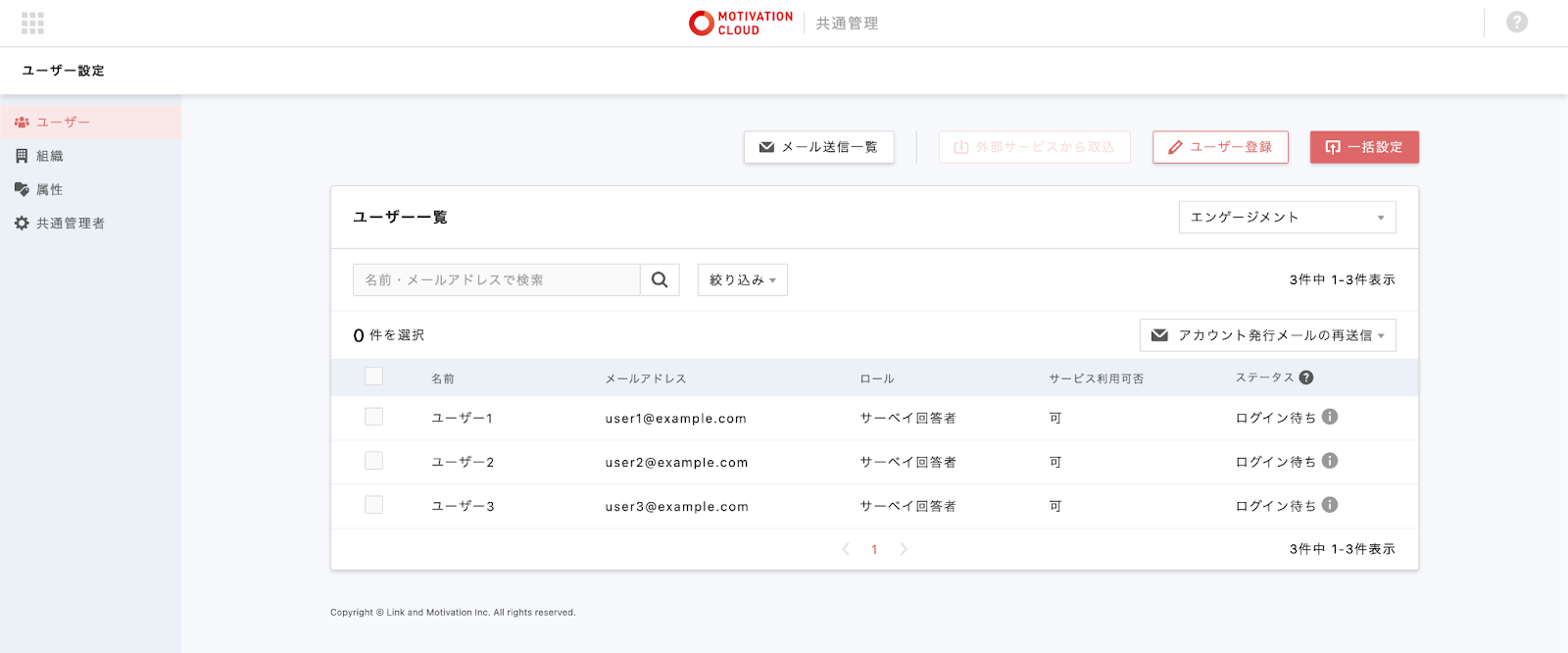
Task: Click the 一括設定 button
Action: click(1364, 147)
